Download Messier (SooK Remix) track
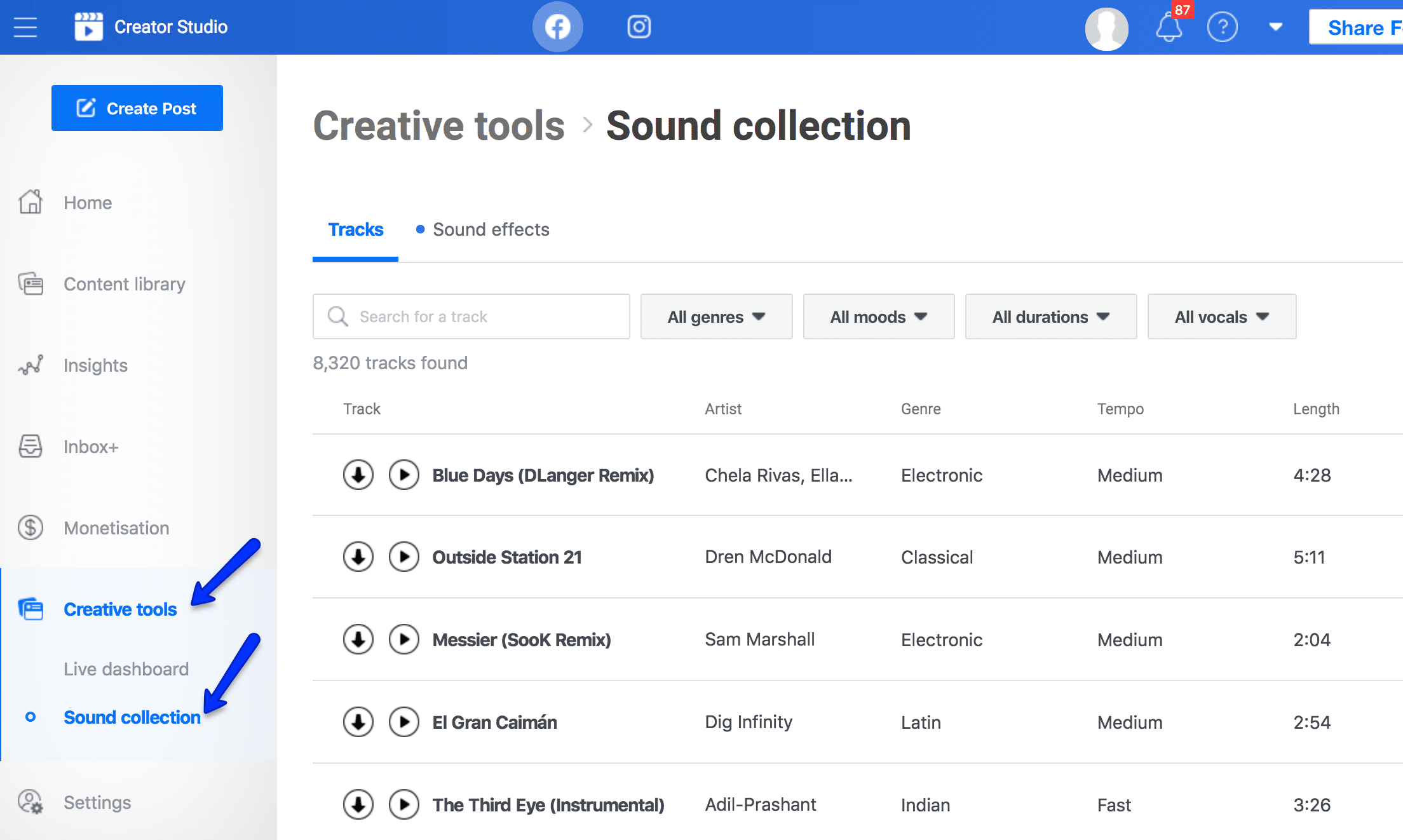1403x840 pixels. pyautogui.click(x=358, y=639)
